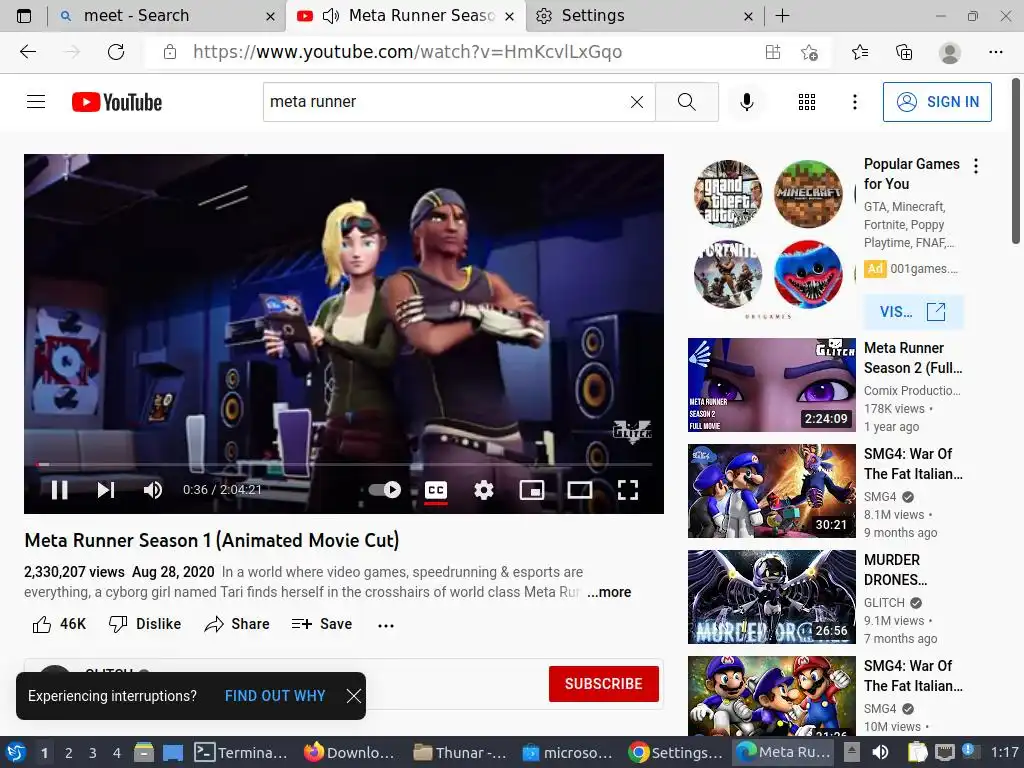Image resolution: width=1024 pixels, height=768 pixels.
Task: Switch to theater mode
Action: point(579,490)
